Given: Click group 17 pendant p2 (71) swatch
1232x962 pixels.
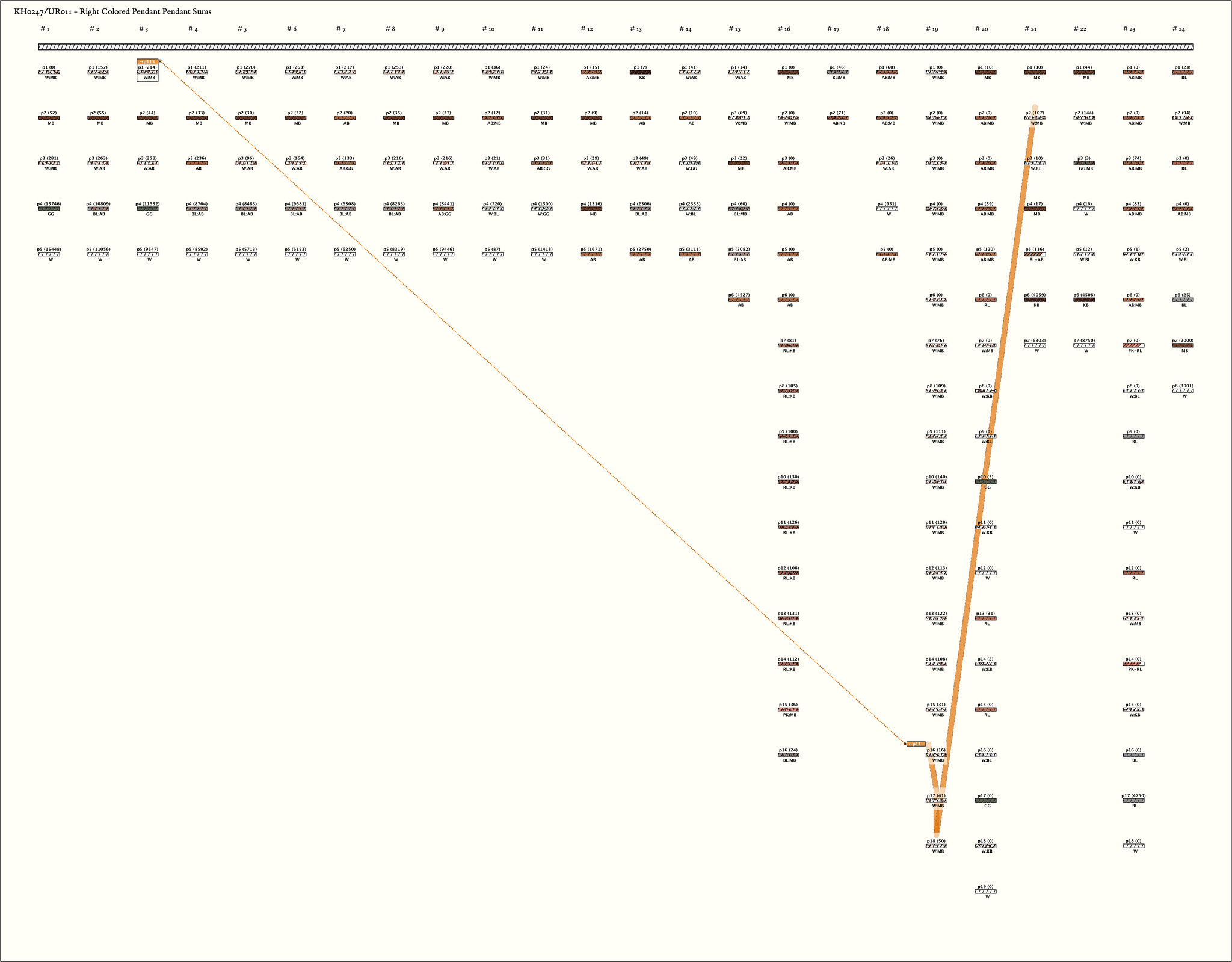Looking at the screenshot, I should pyautogui.click(x=837, y=118).
